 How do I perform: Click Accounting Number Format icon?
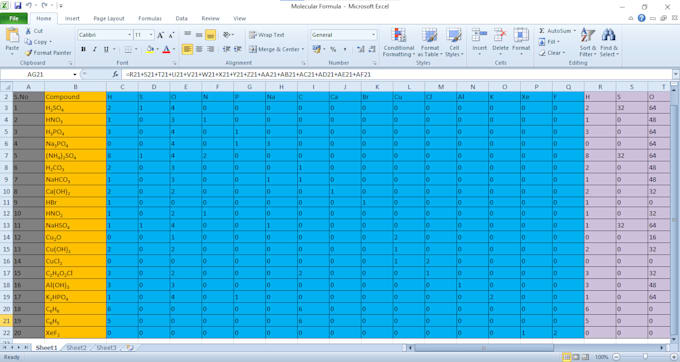click(316, 49)
